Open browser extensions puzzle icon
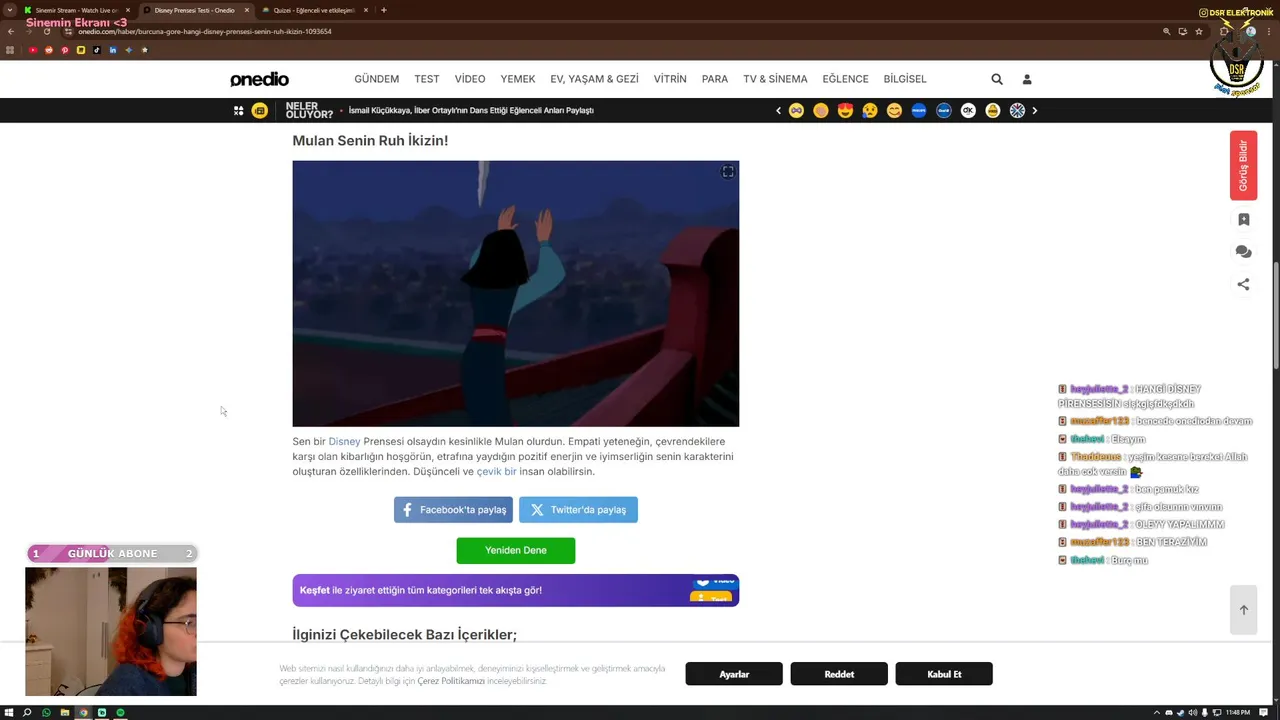This screenshot has height=720, width=1280. tap(1224, 31)
